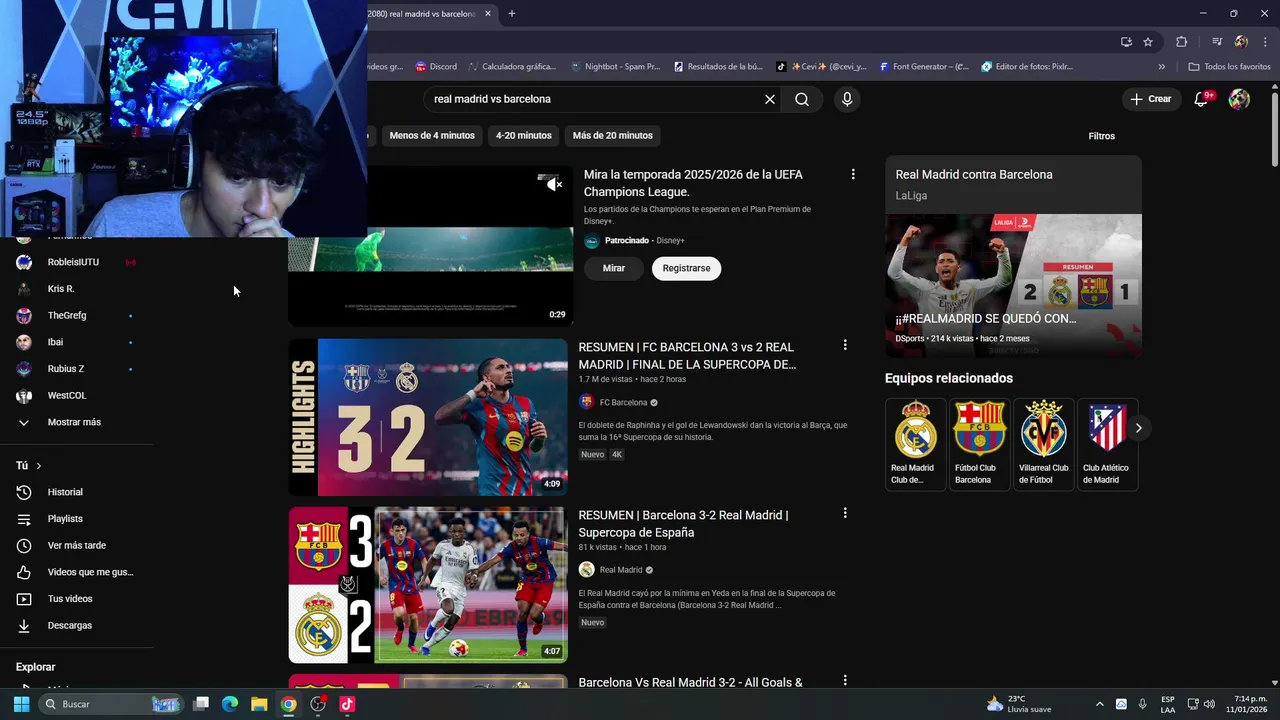Open Chrome profile avatar
The height and width of the screenshot is (720, 1280).
pyautogui.click(x=1241, y=42)
